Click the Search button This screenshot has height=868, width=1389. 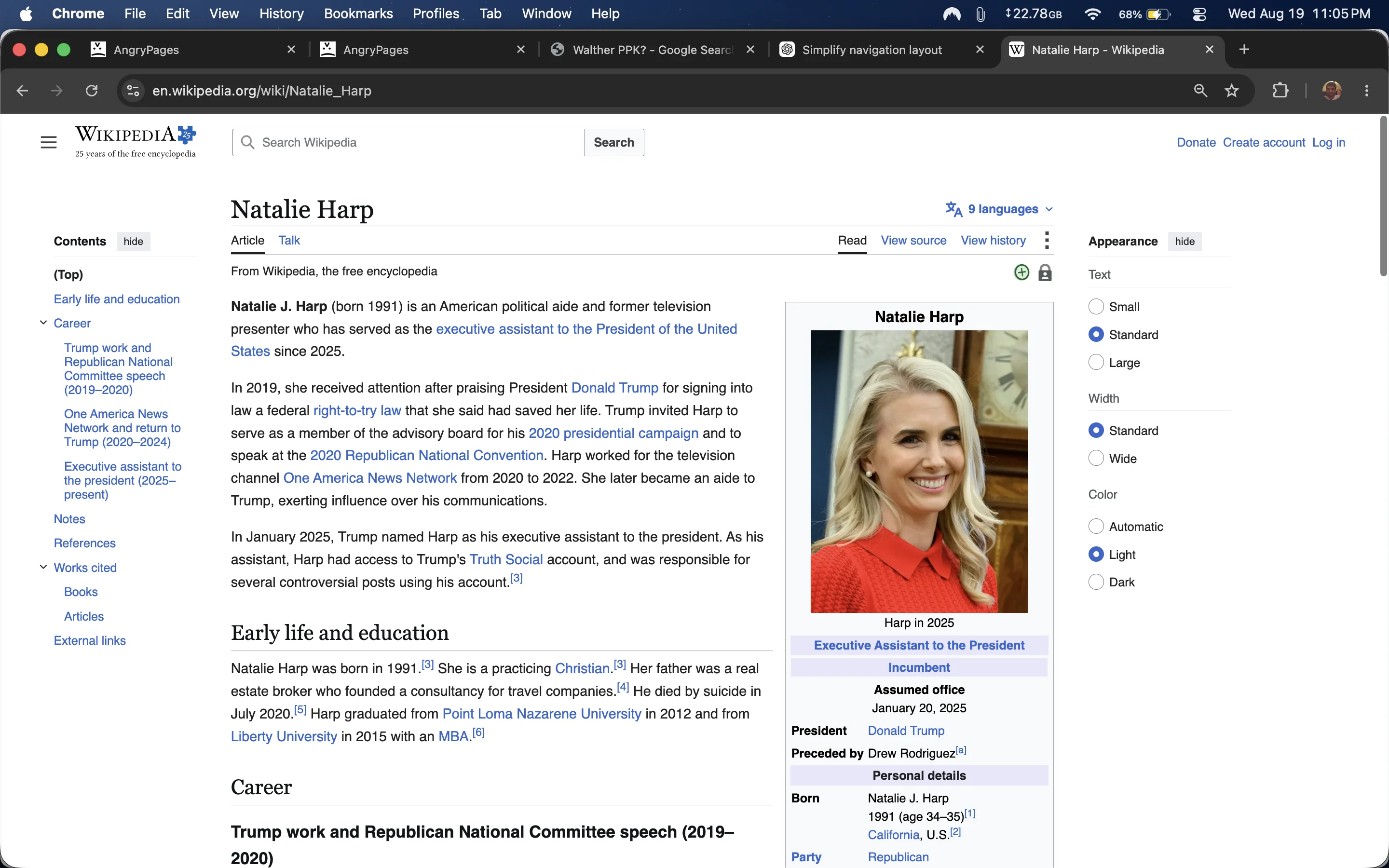pos(613,142)
